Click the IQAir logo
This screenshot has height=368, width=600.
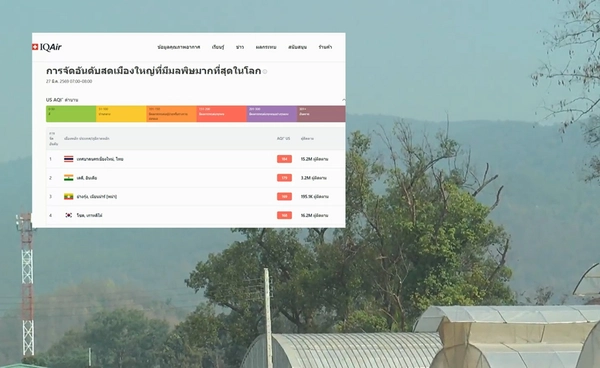tap(47, 47)
